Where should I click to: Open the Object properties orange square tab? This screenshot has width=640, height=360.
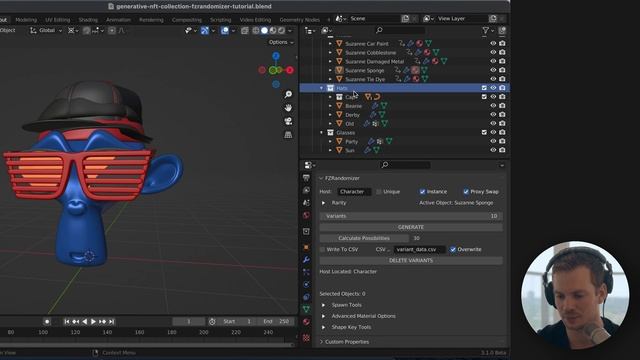click(306, 247)
